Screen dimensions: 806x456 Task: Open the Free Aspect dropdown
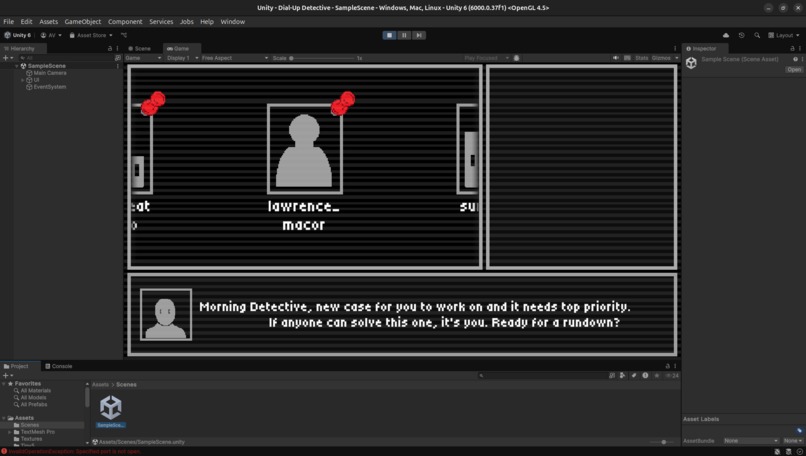235,58
